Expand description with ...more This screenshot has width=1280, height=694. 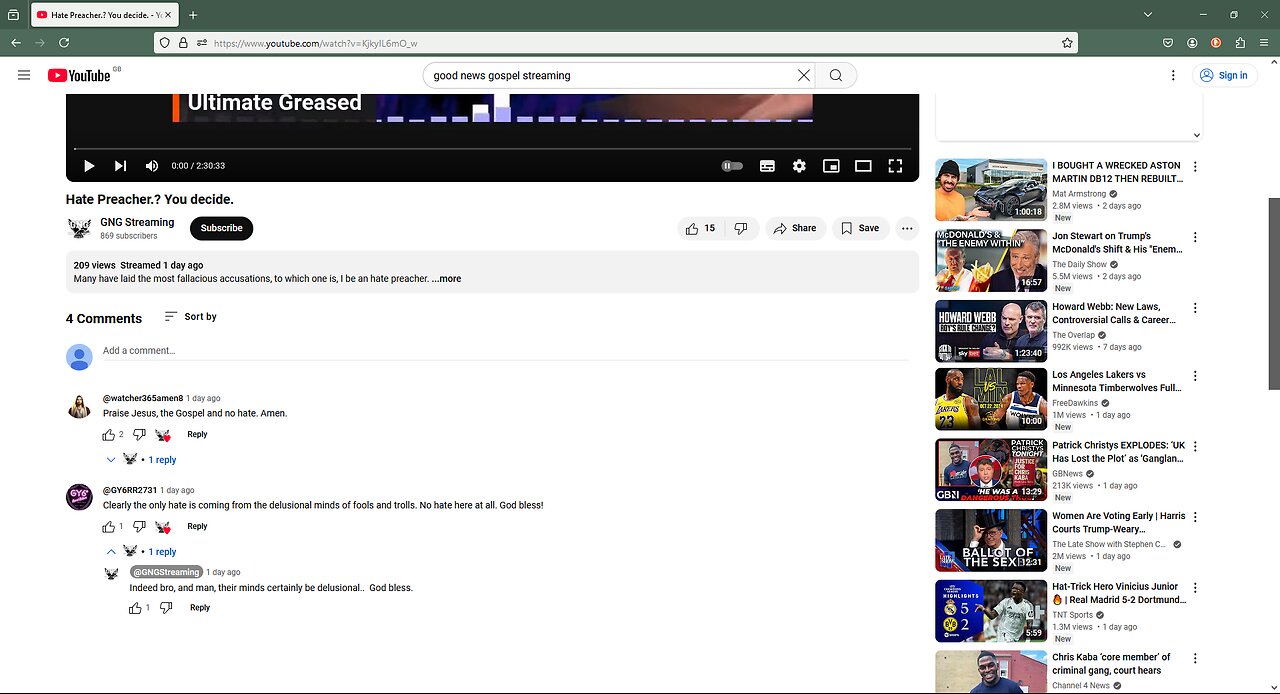click(446, 279)
